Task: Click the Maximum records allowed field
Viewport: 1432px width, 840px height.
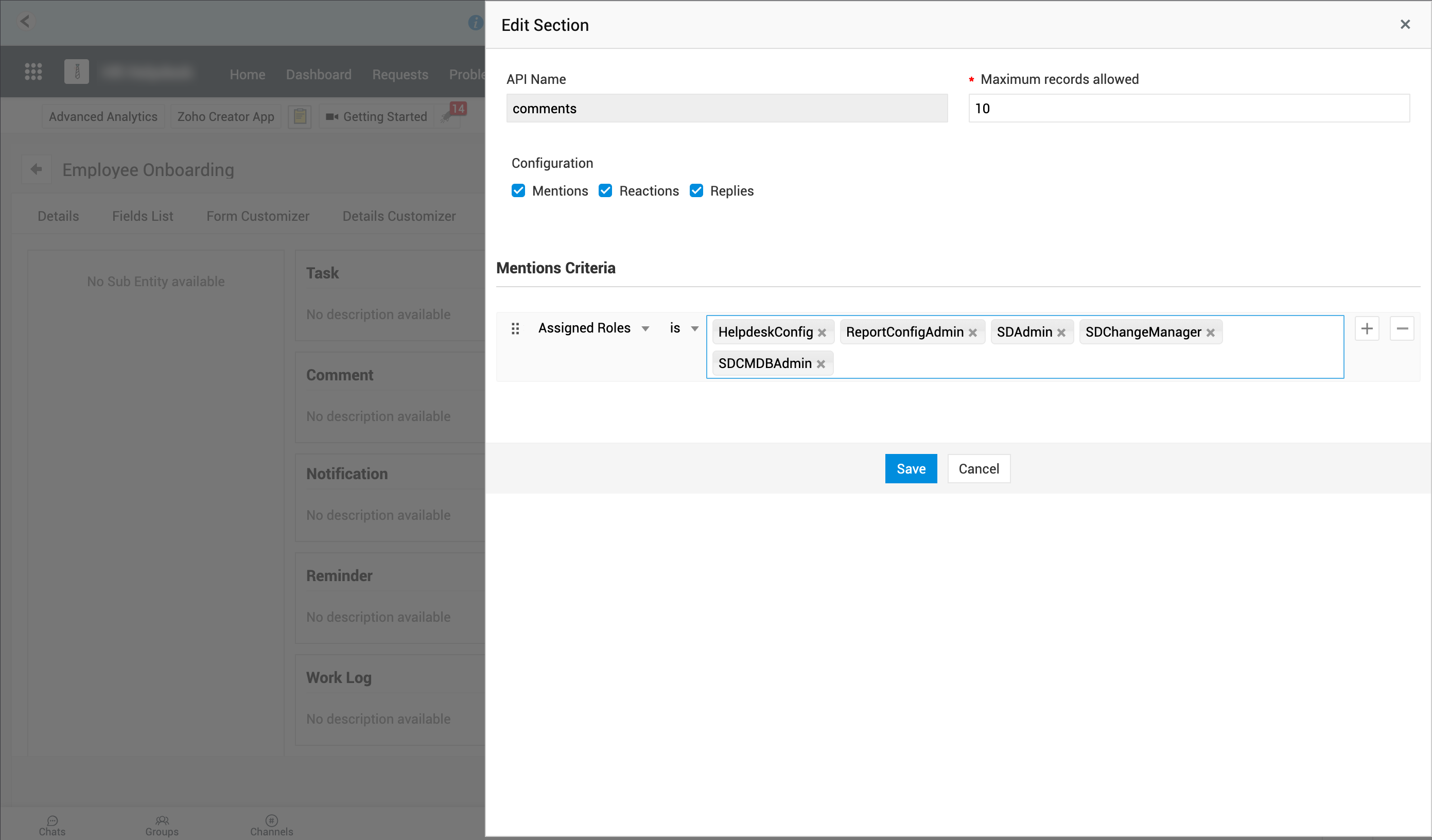Action: pos(1188,109)
